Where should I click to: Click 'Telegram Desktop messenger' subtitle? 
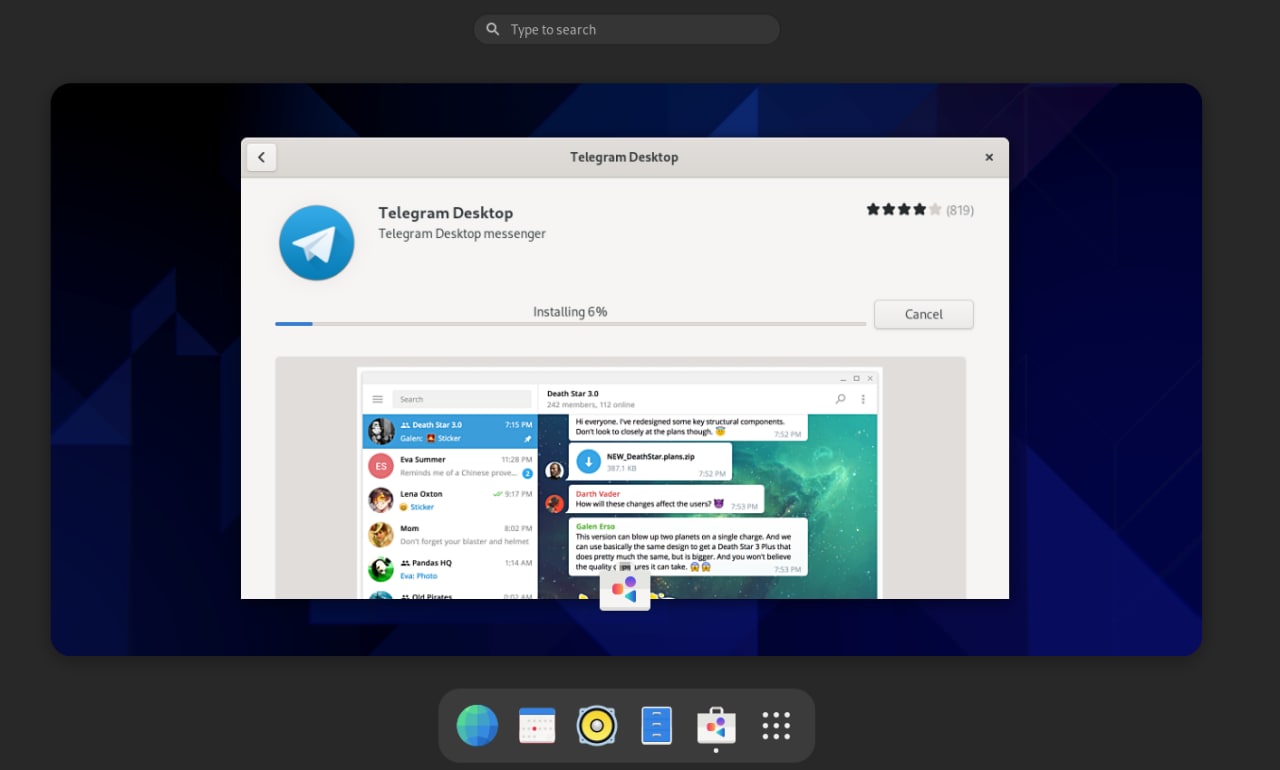pyautogui.click(x=462, y=233)
